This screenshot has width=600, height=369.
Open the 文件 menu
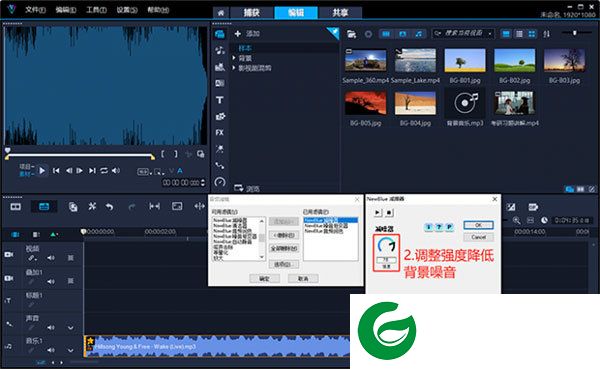click(35, 10)
